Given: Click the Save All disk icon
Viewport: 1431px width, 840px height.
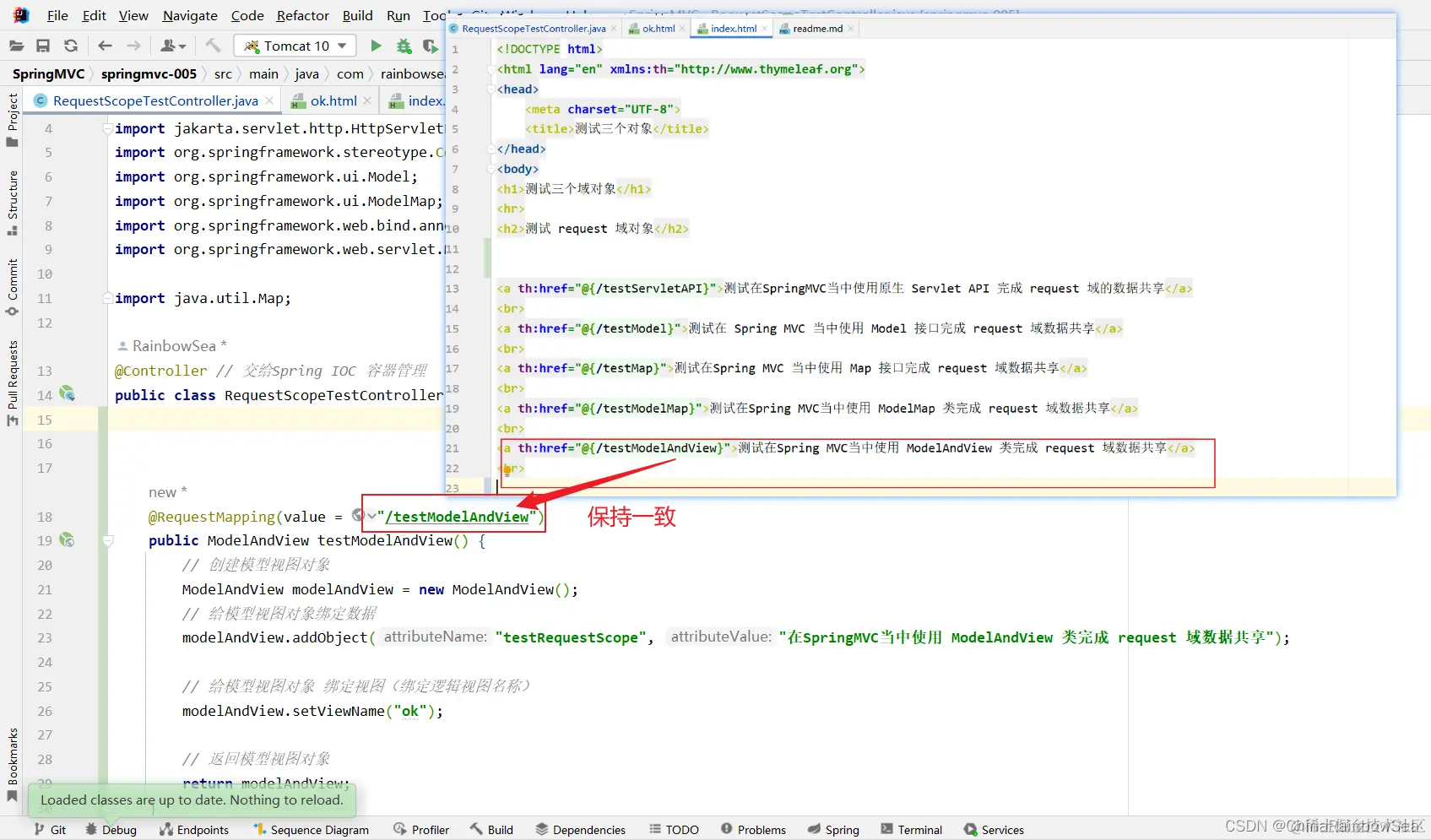Looking at the screenshot, I should coord(43,46).
